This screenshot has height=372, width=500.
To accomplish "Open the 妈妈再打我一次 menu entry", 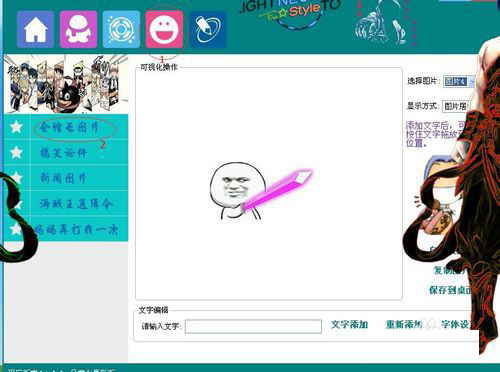I will (76, 229).
